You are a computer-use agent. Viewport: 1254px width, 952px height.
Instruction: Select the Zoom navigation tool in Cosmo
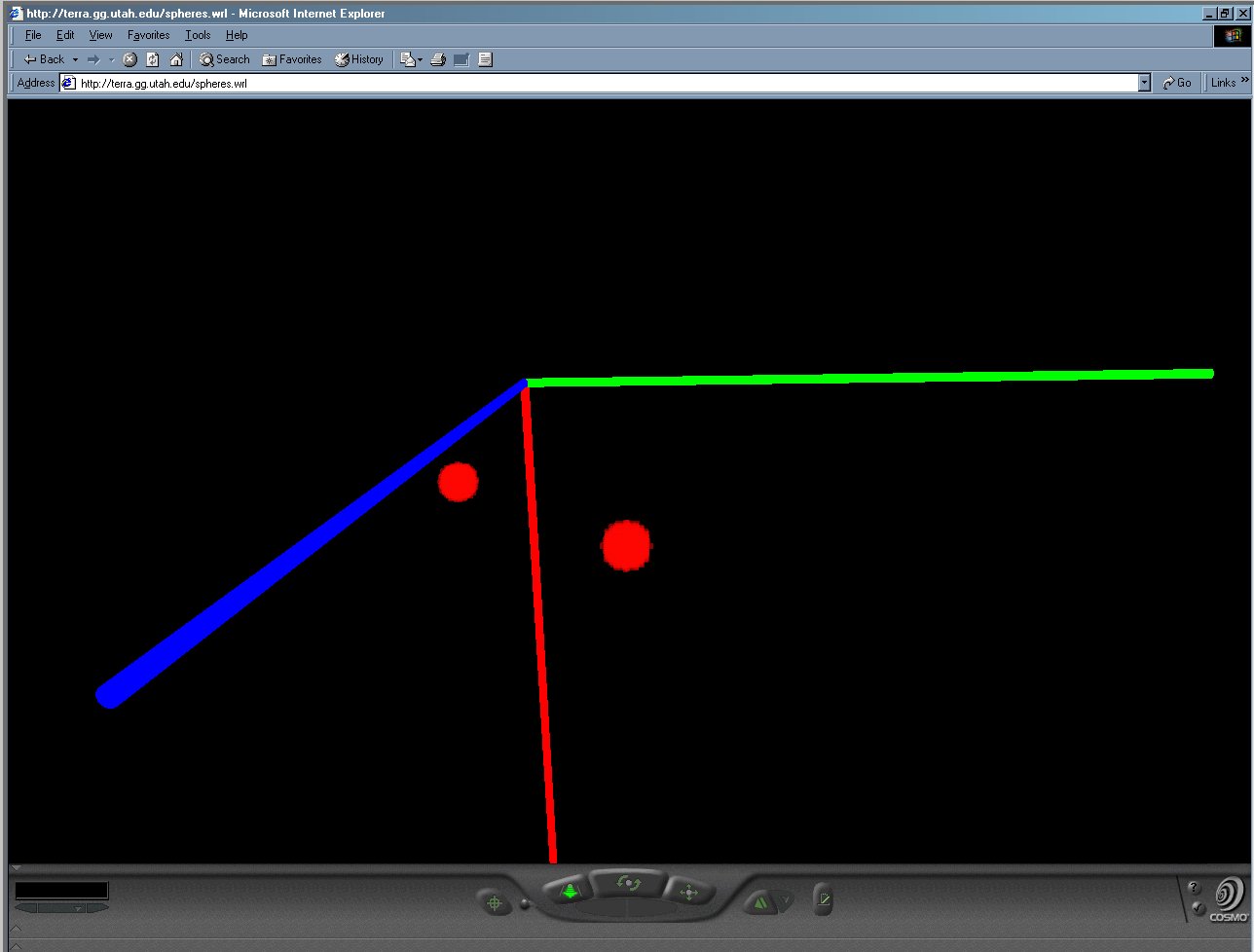click(571, 890)
